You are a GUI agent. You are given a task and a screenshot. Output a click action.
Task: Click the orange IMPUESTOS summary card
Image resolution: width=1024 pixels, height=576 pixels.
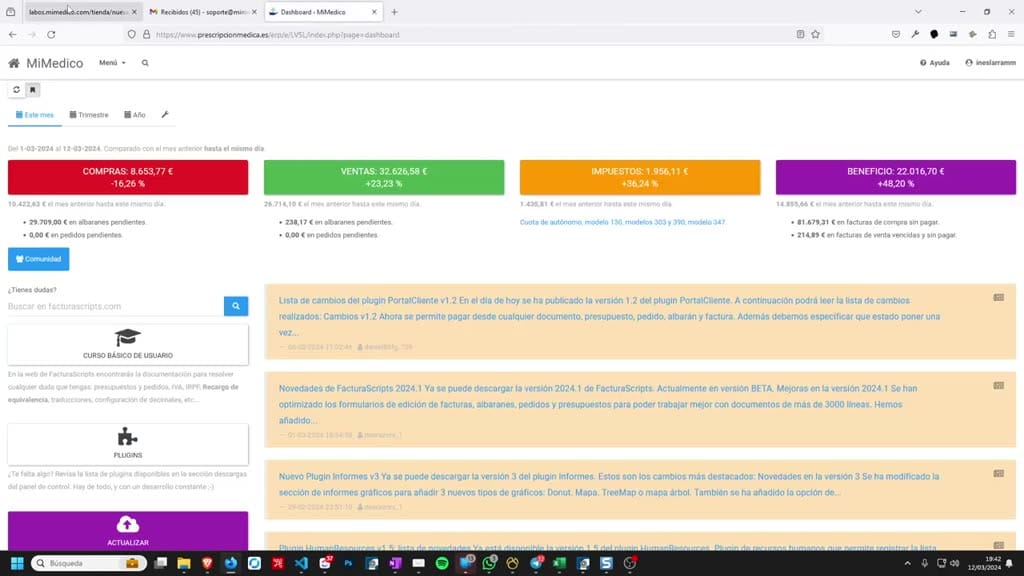coord(640,177)
